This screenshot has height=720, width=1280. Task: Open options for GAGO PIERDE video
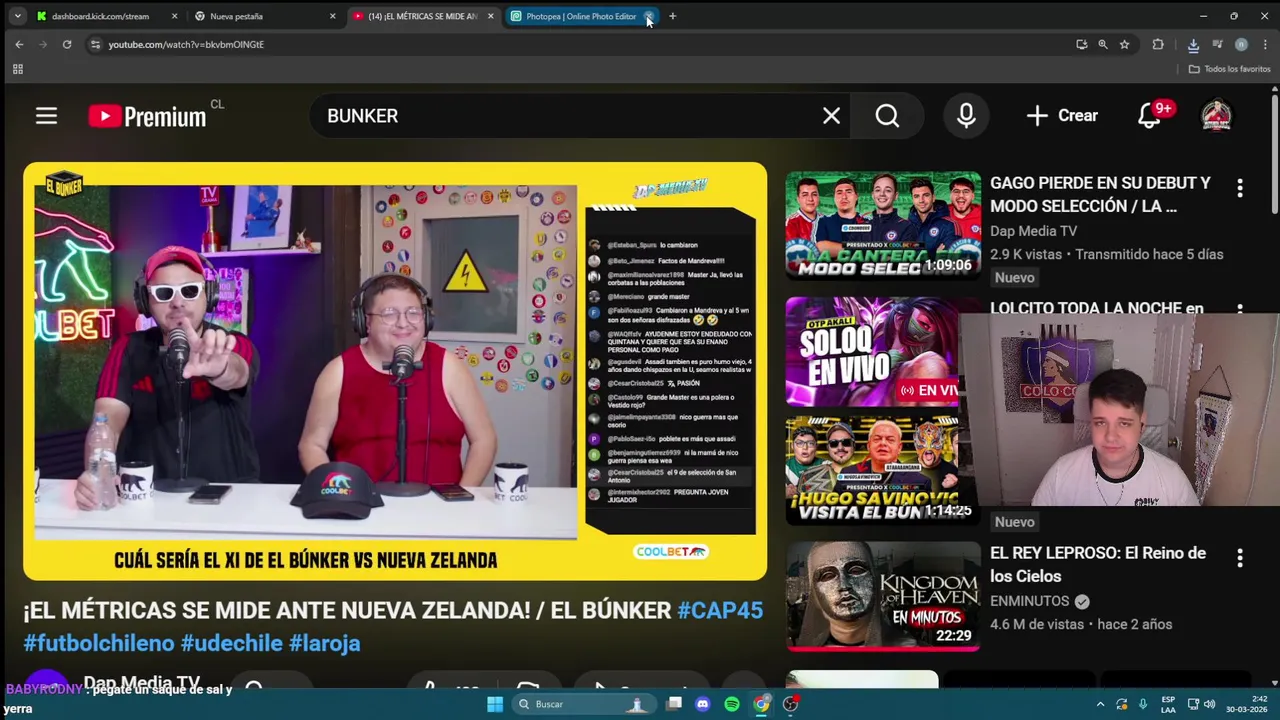[1240, 188]
